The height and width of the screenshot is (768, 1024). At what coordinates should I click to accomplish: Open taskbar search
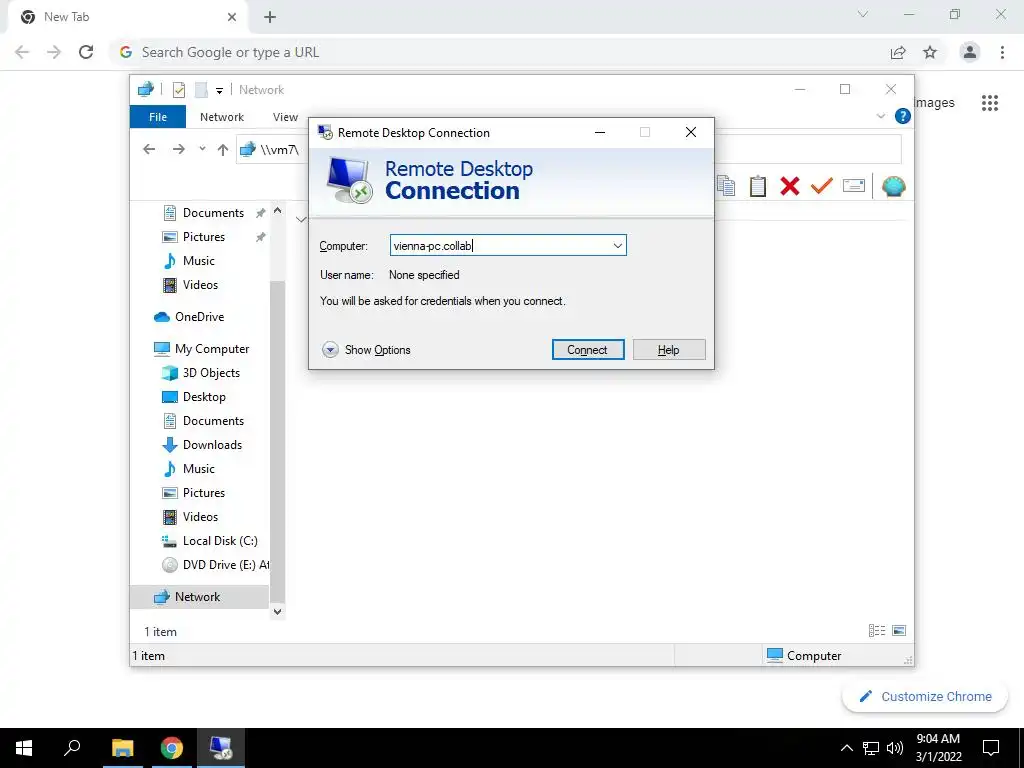point(72,748)
